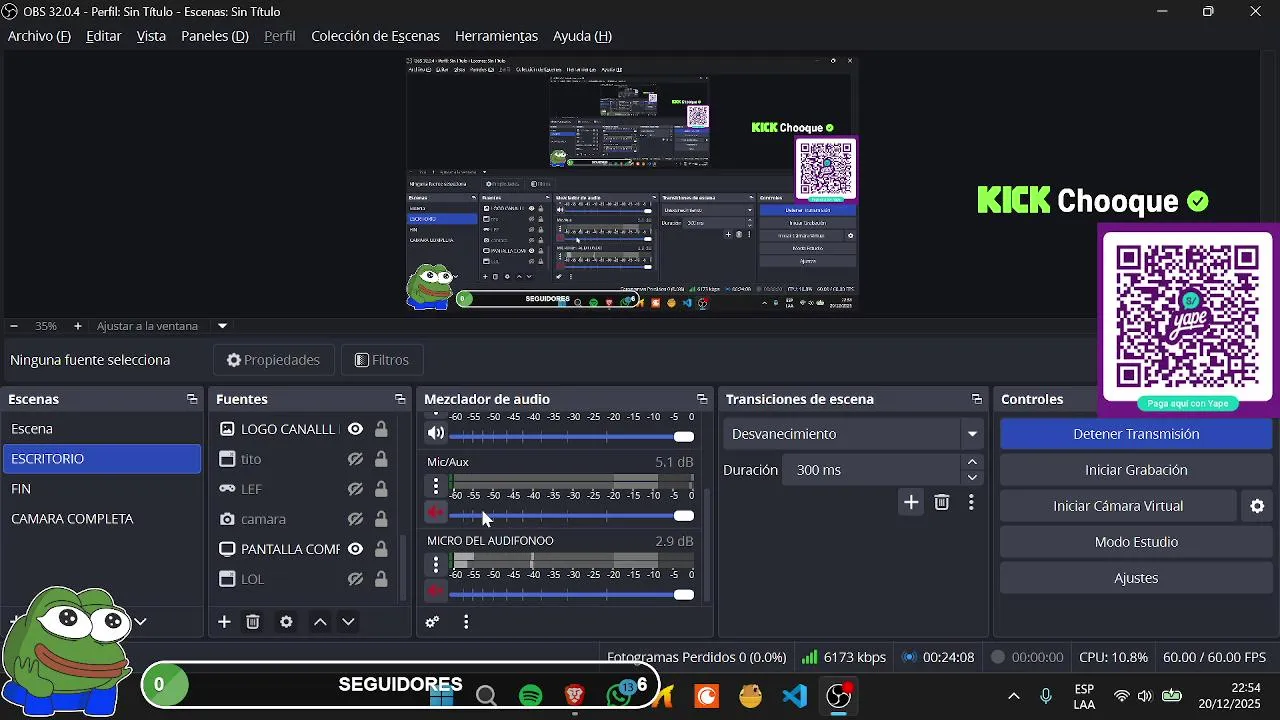Zoom out the preview with minus icon
The image size is (1280, 720).
tap(14, 326)
